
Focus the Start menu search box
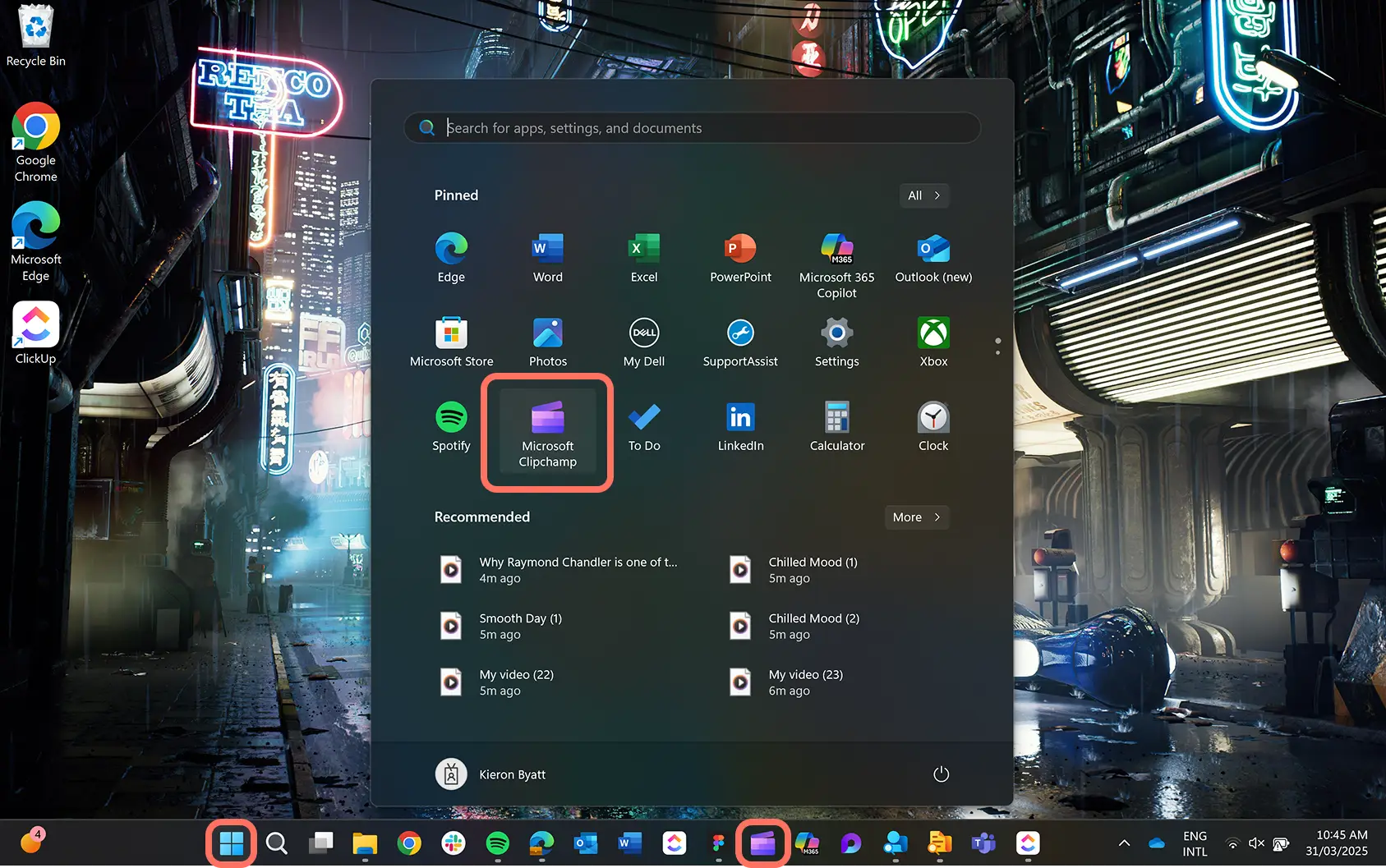[x=693, y=128]
